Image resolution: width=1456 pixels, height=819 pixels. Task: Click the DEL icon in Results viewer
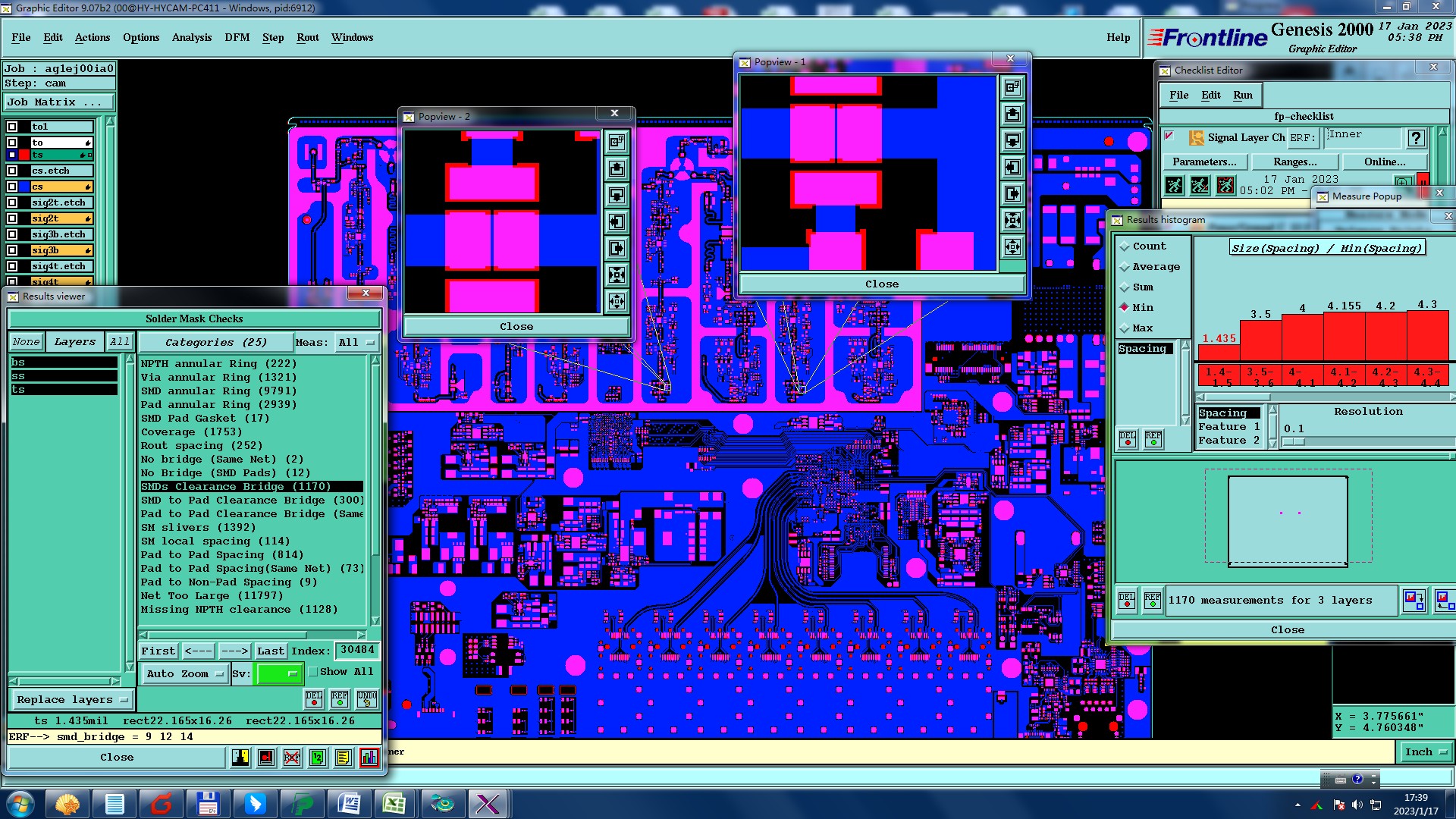pyautogui.click(x=314, y=698)
